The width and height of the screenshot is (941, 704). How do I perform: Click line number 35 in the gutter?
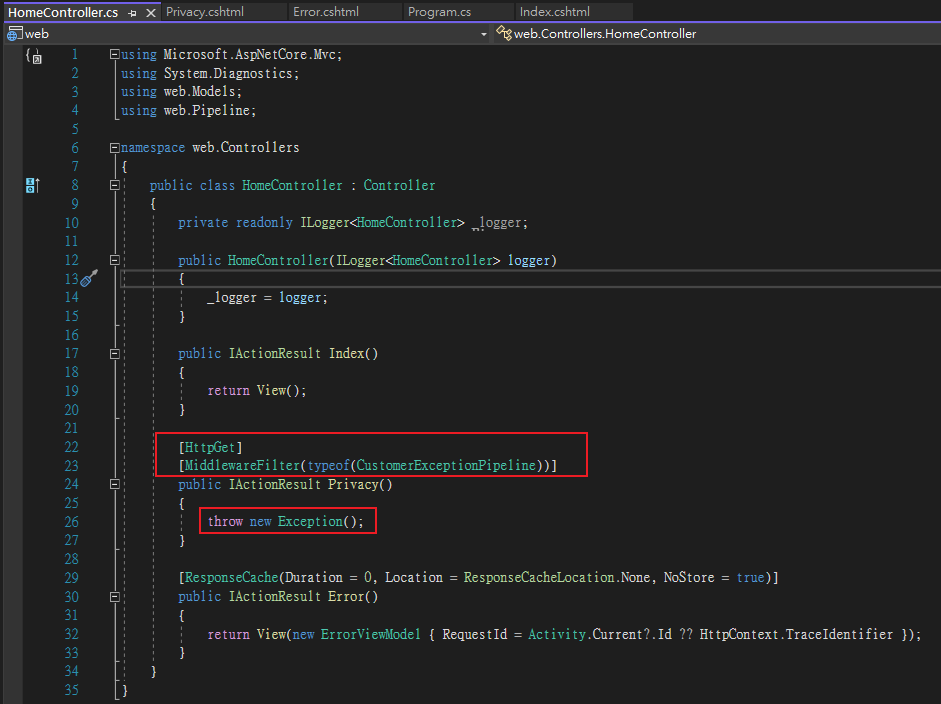(71, 690)
